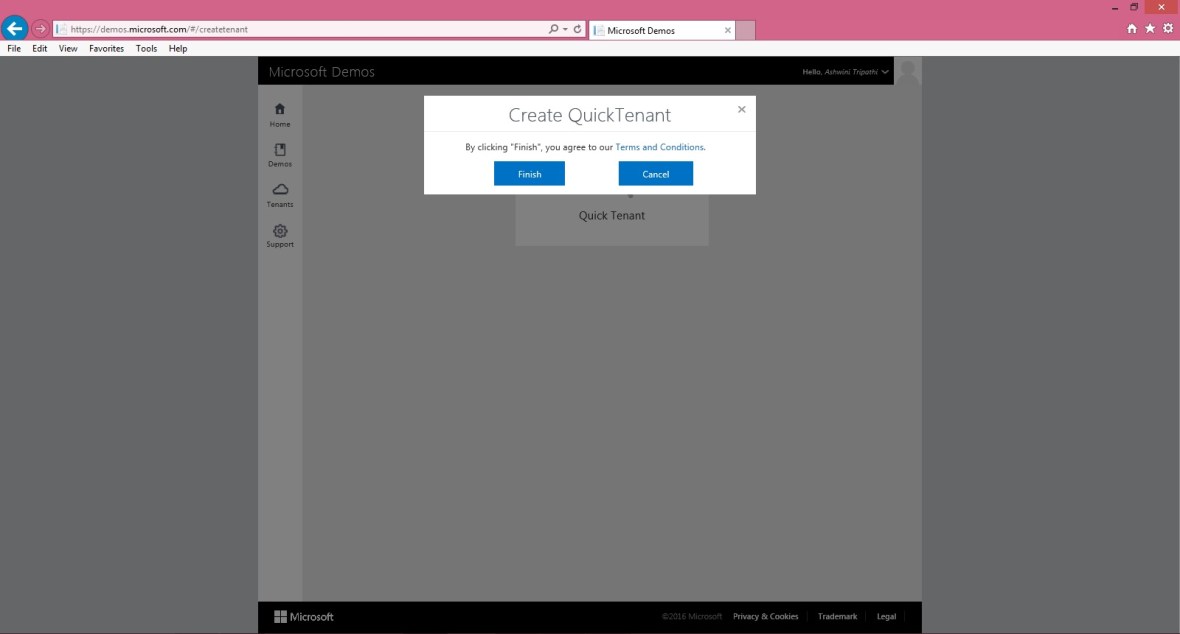Click the address bar URL field
The image size is (1180, 634).
300,29
